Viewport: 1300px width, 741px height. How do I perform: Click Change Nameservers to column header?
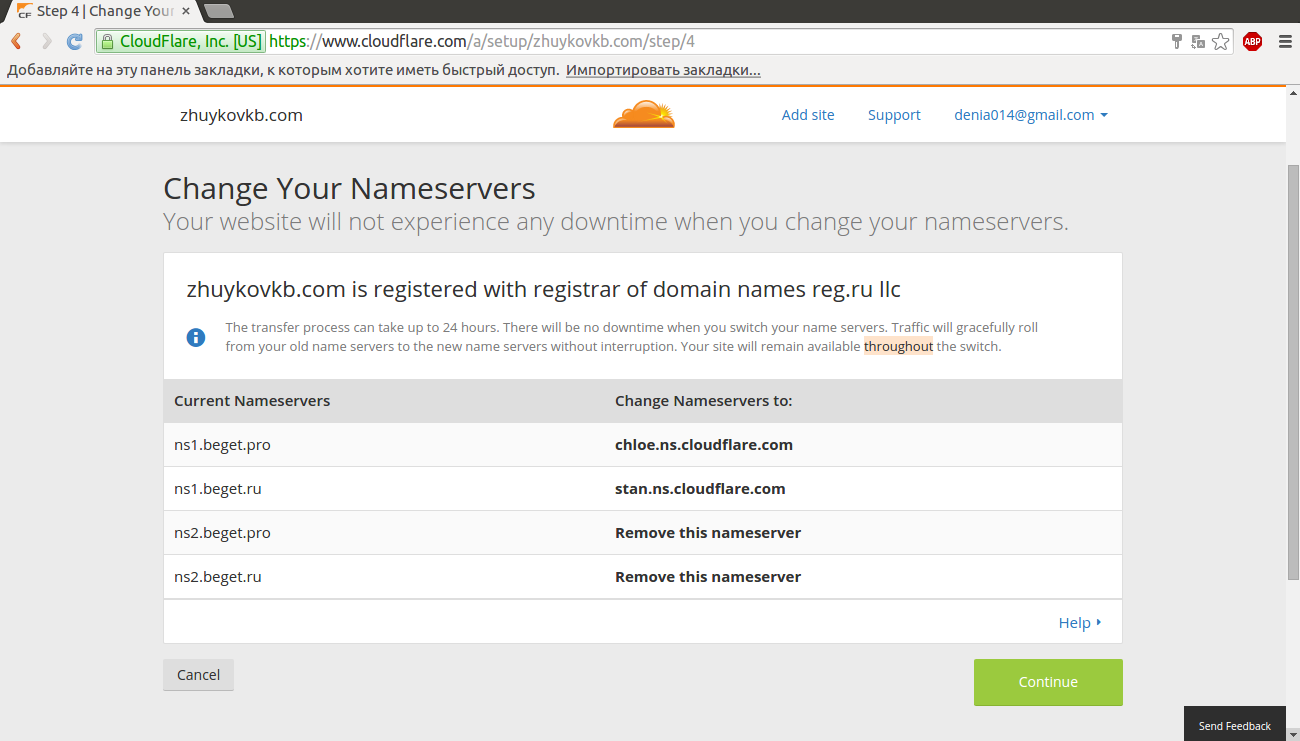[703, 401]
